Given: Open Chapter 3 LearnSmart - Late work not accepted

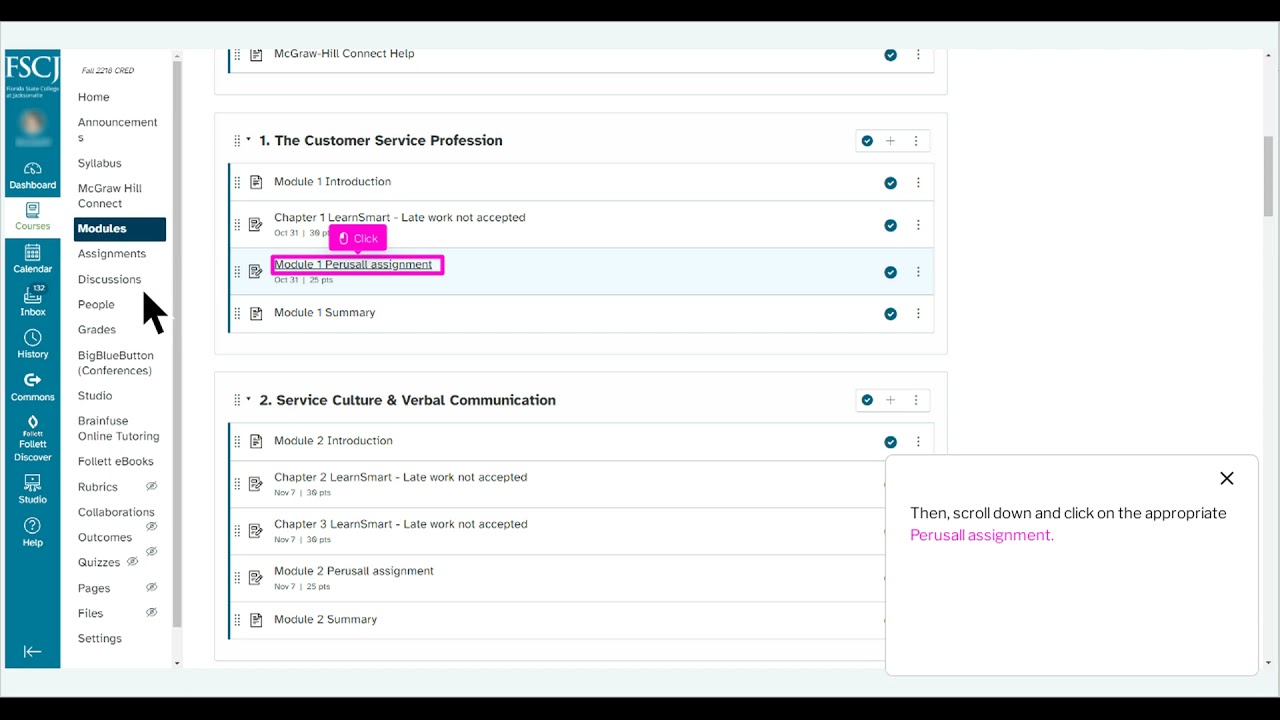Looking at the screenshot, I should (x=401, y=524).
